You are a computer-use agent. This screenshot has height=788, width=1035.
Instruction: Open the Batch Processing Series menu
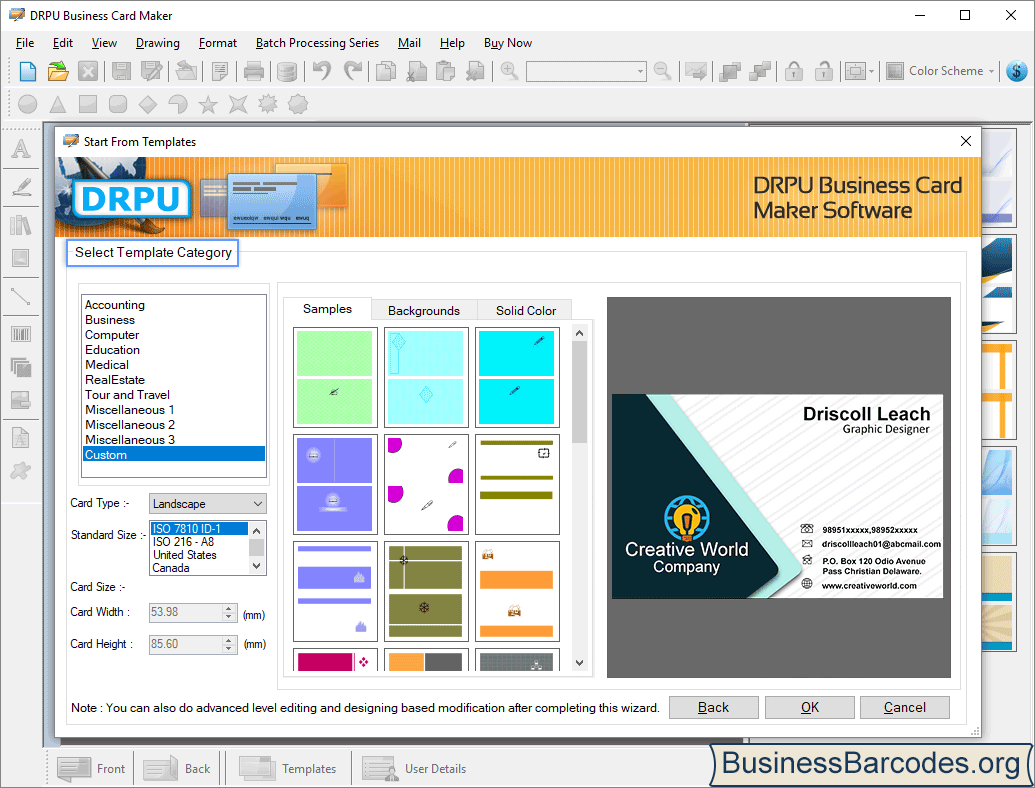click(x=317, y=43)
